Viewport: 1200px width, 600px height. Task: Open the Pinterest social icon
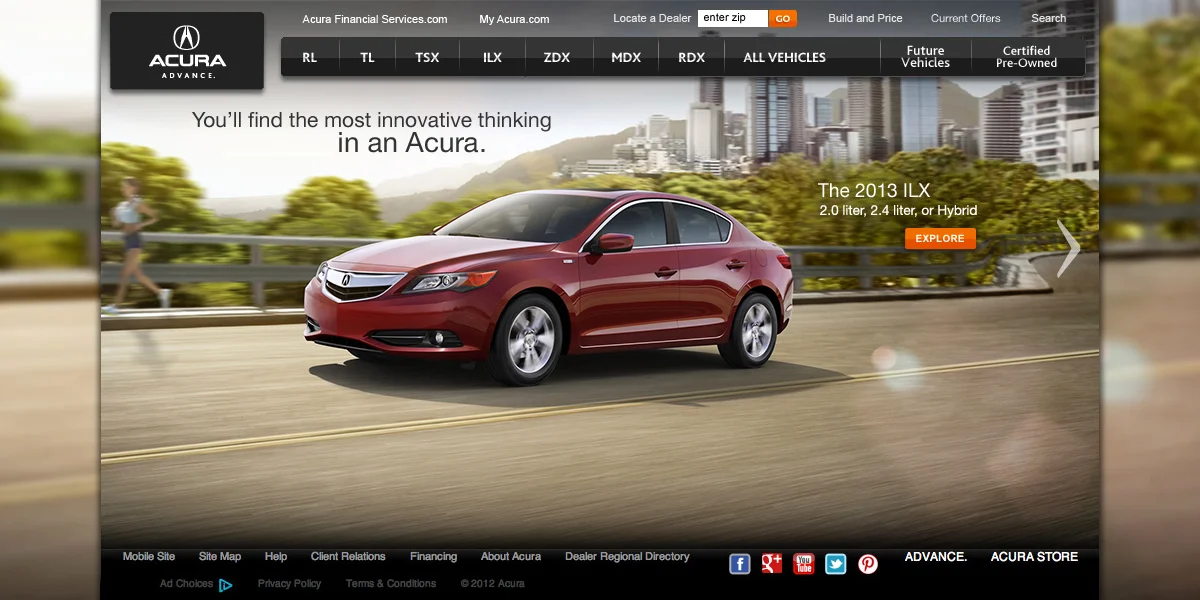(x=868, y=564)
